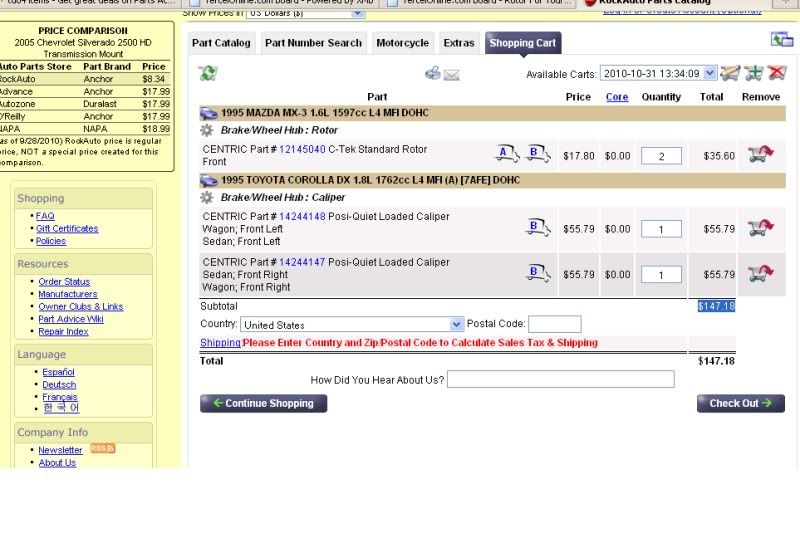Click the Shipping link
Viewport: 800px width, 548px height.
(220, 343)
